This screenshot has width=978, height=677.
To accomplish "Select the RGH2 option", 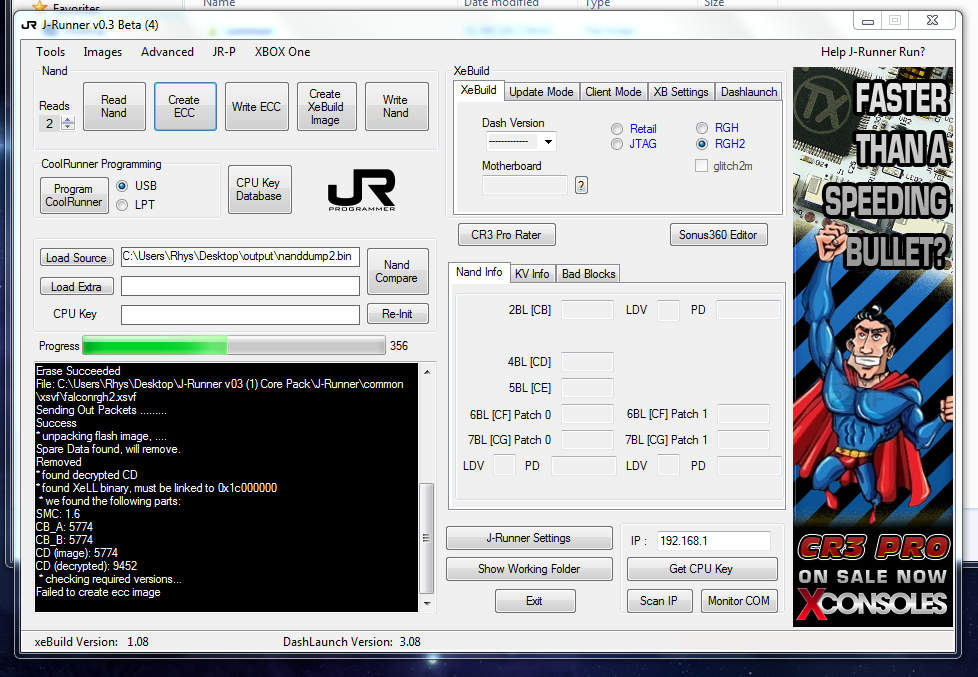I will pyautogui.click(x=702, y=144).
